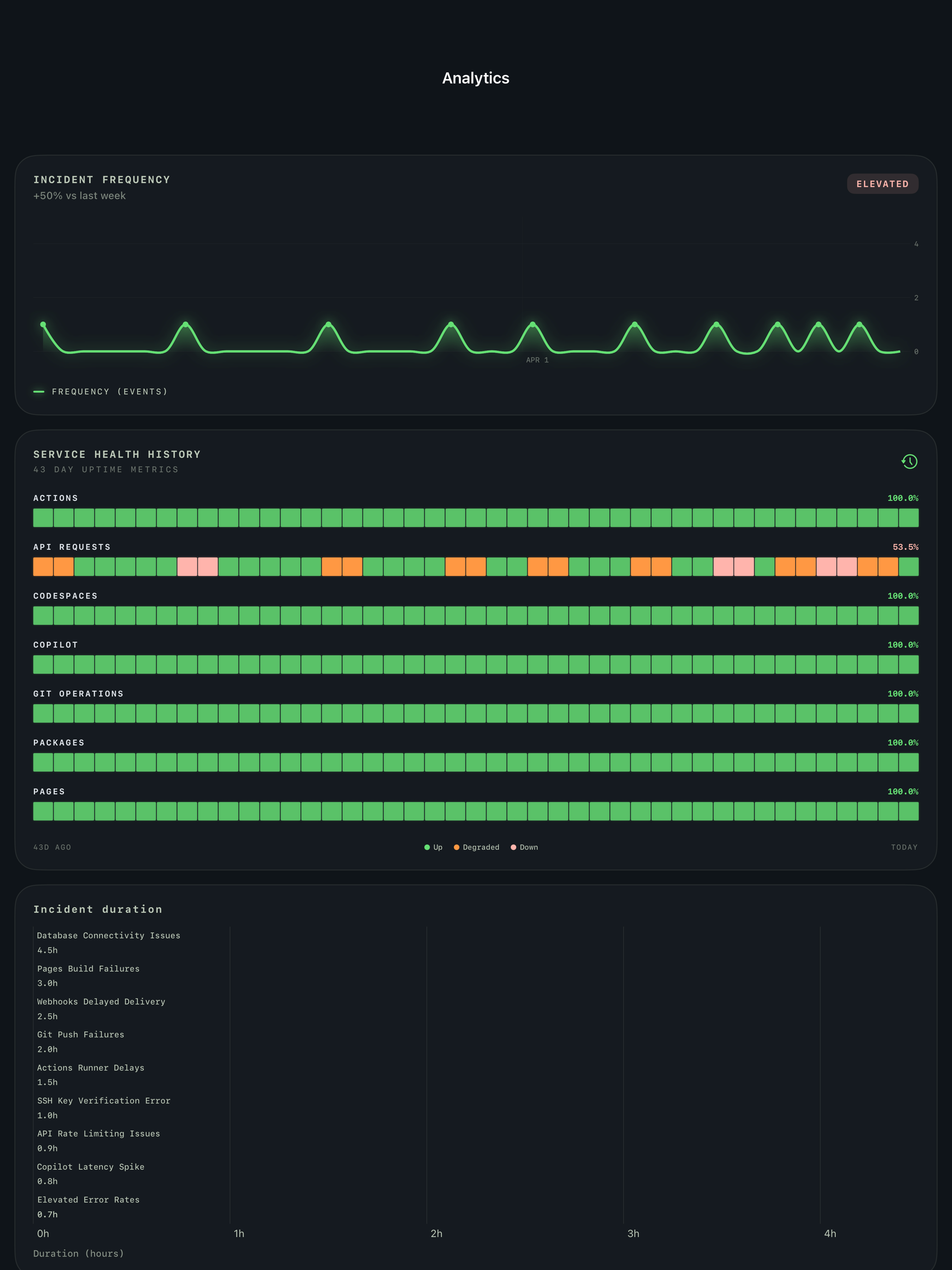Screen dimensions: 952x1270
Task: Click the INCIDENT FREQUENCY heading
Action: pyautogui.click(x=102, y=180)
